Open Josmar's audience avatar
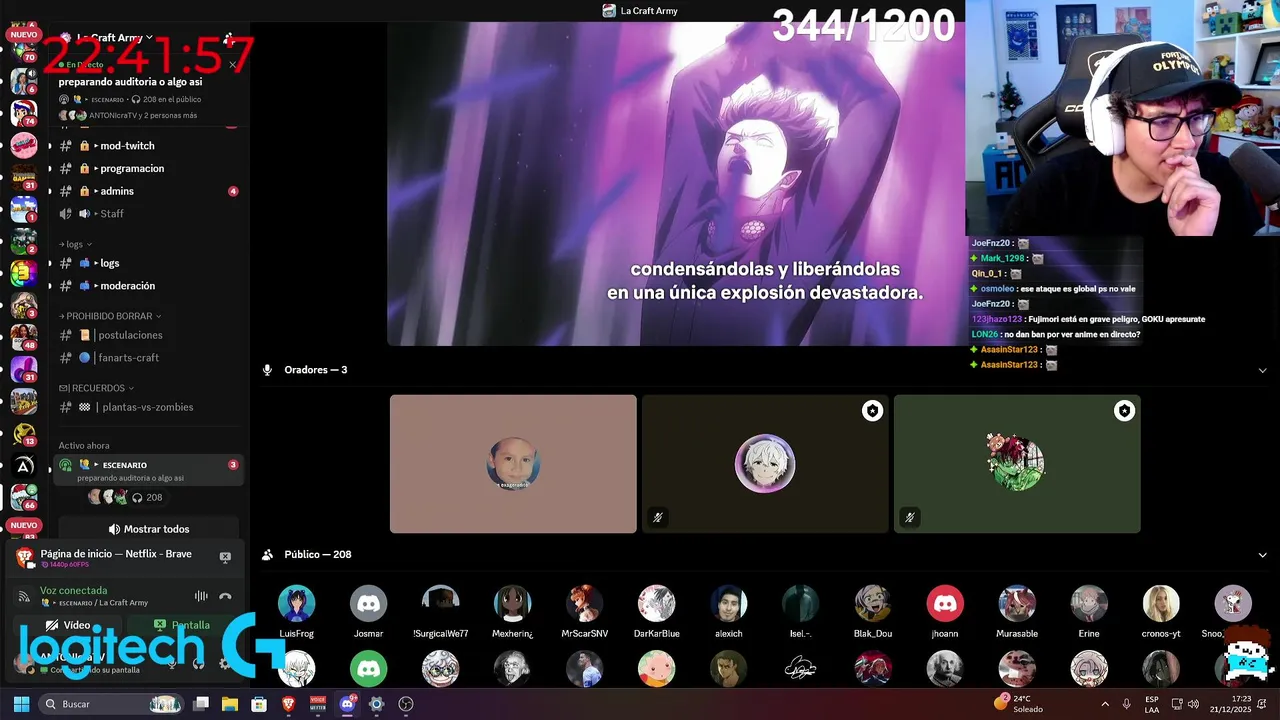1280x720 pixels. click(369, 604)
